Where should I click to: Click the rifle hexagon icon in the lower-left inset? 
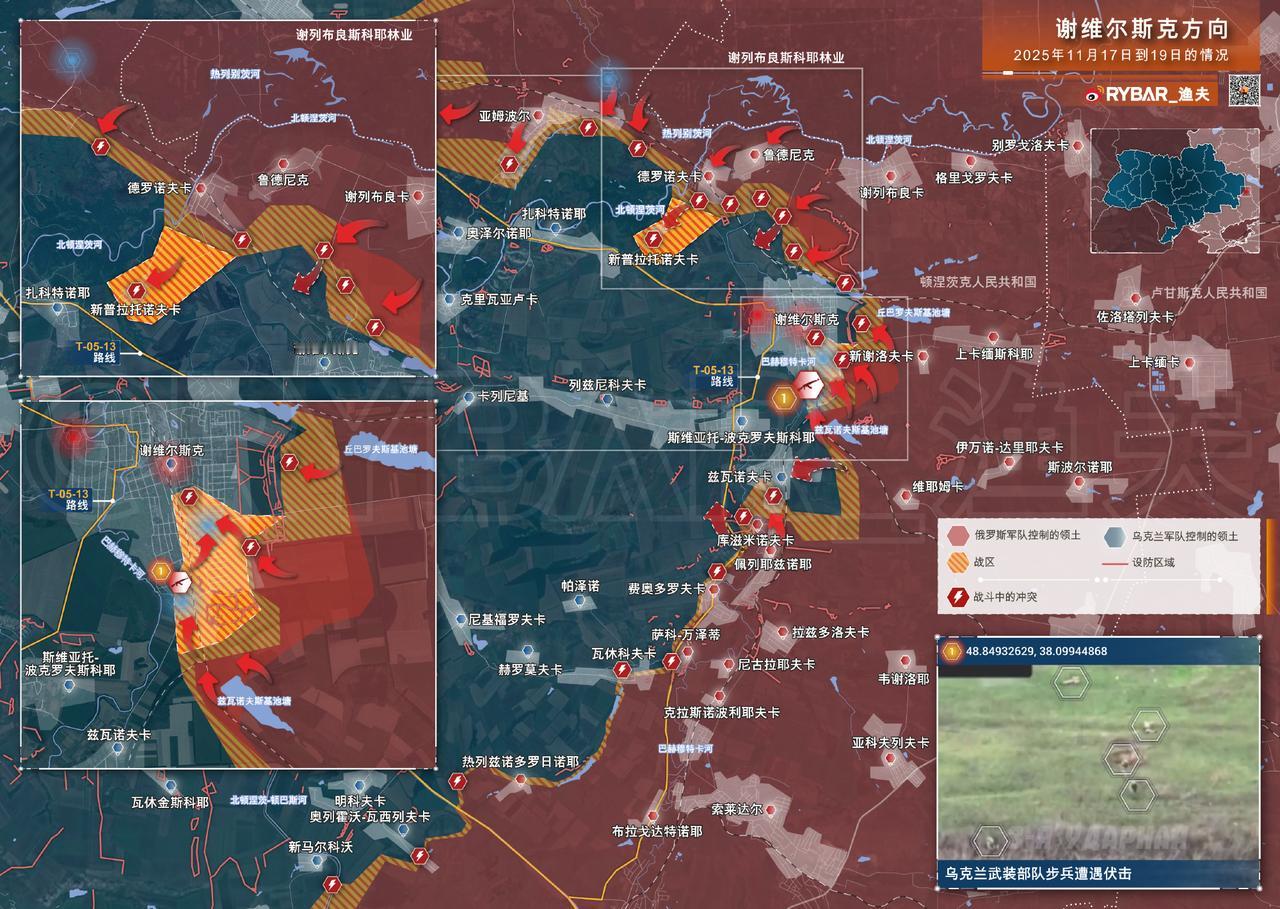pyautogui.click(x=181, y=581)
